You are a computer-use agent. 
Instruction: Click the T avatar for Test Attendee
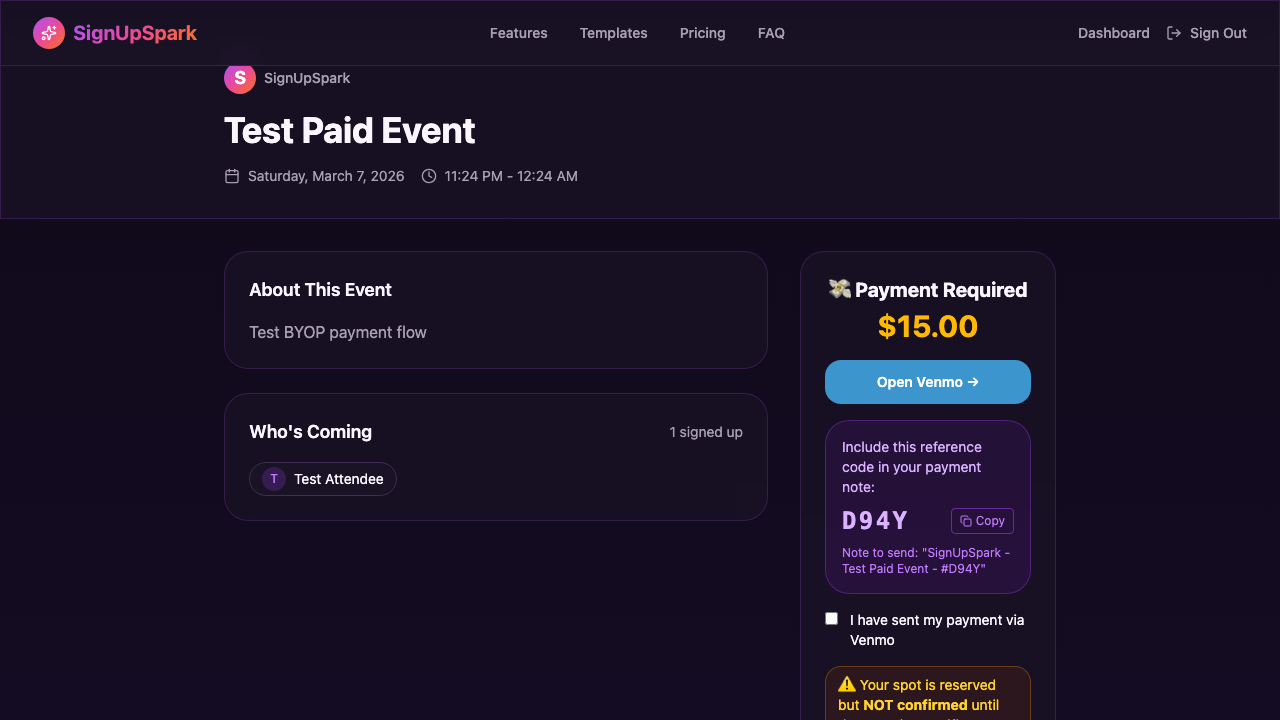[x=273, y=479]
